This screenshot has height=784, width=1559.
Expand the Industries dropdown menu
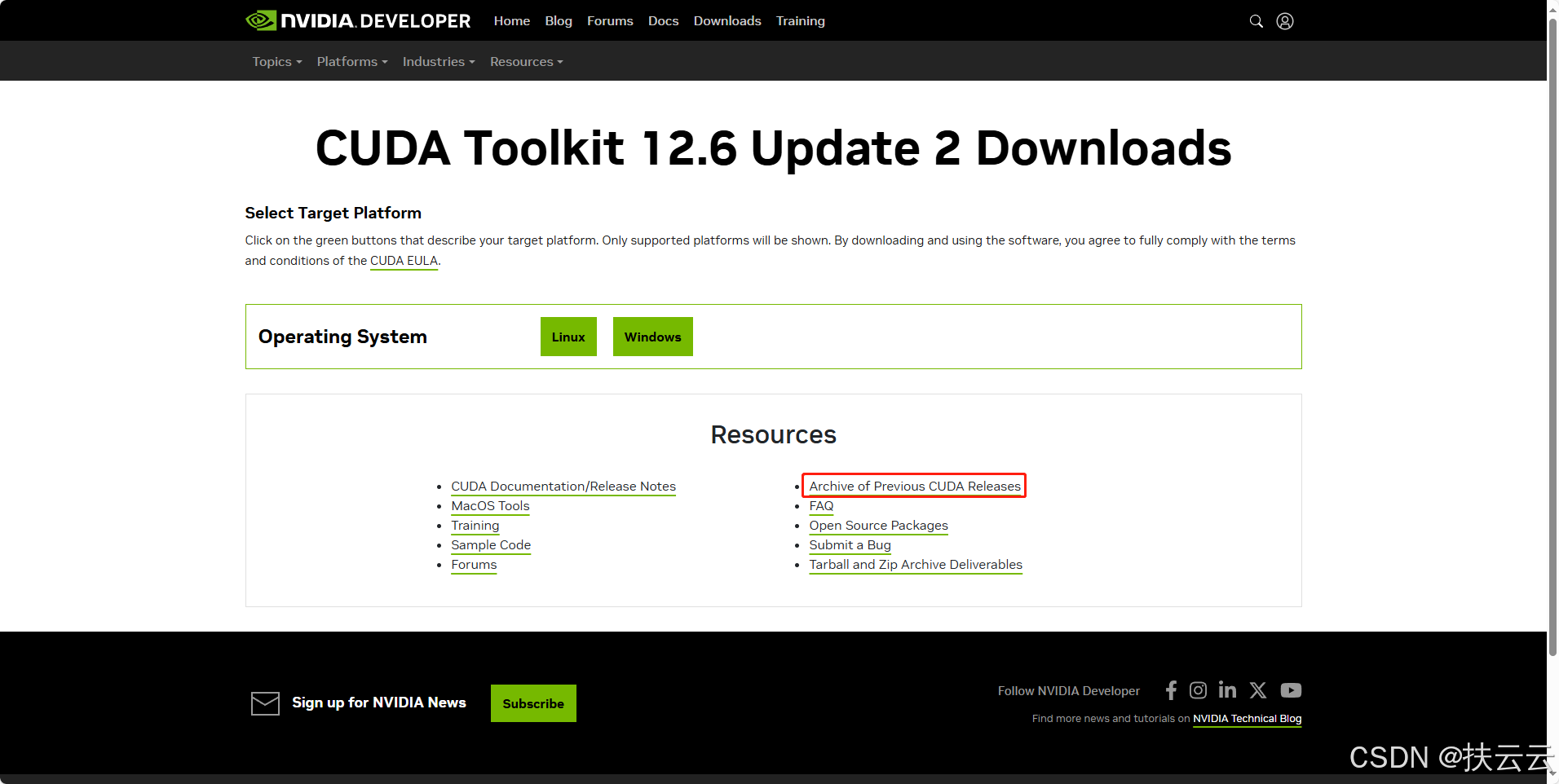click(439, 62)
